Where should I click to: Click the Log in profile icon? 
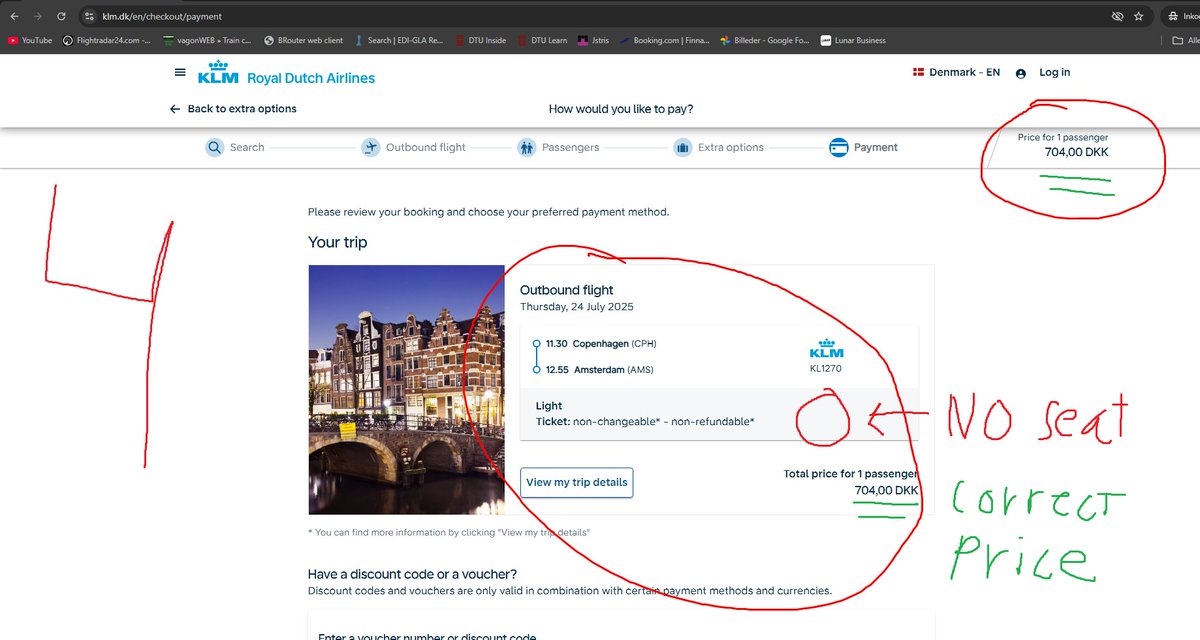(x=1021, y=73)
